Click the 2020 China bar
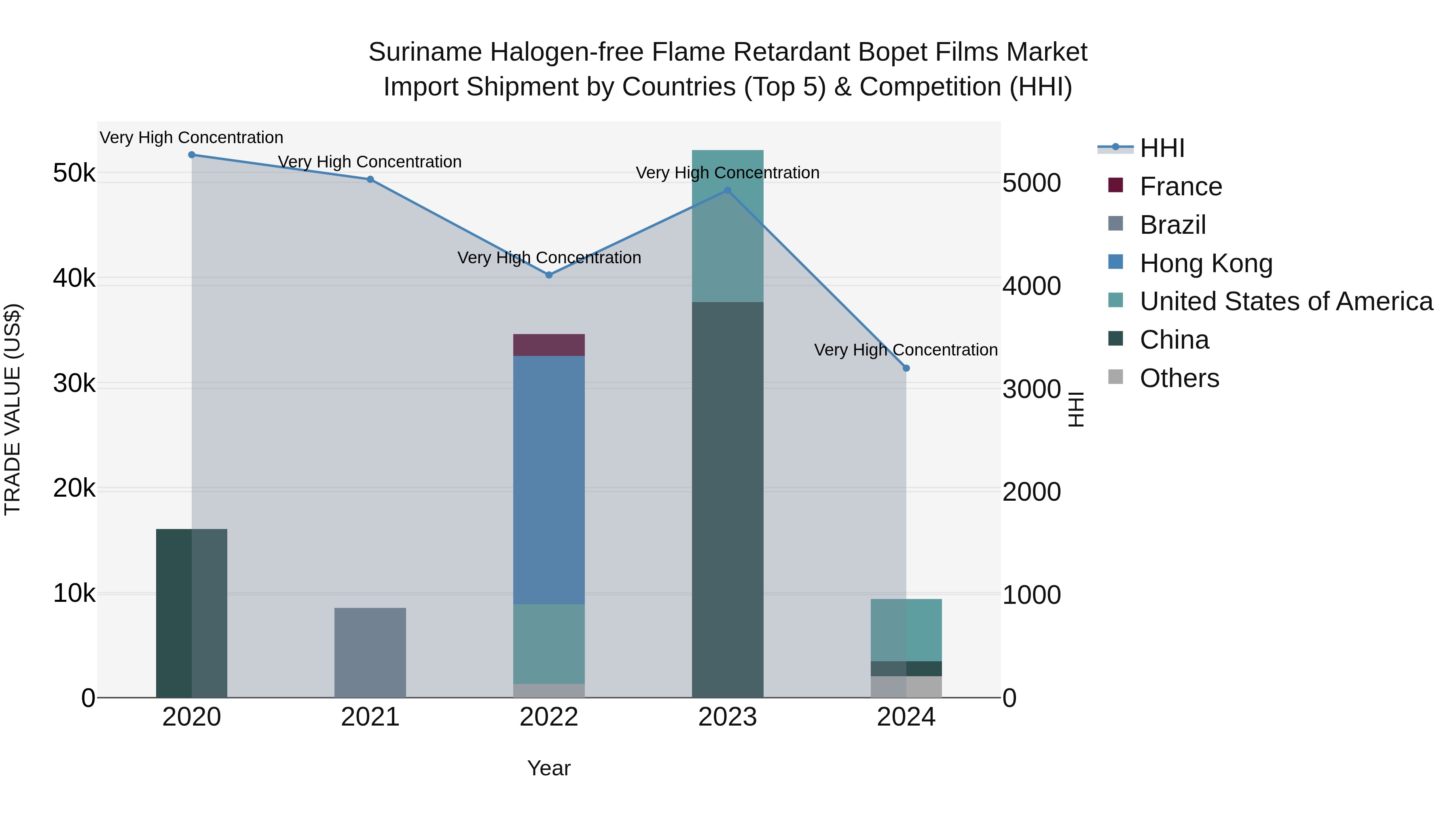This screenshot has width=1456, height=819. tap(192, 613)
